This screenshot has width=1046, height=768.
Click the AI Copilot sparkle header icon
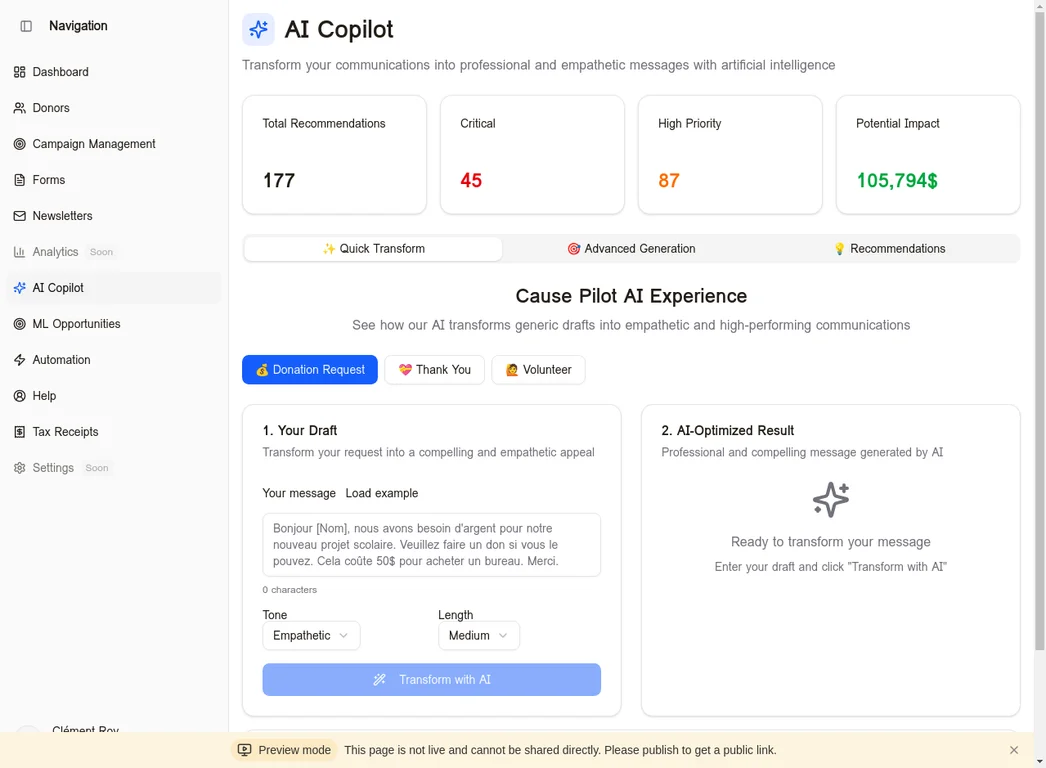click(258, 29)
